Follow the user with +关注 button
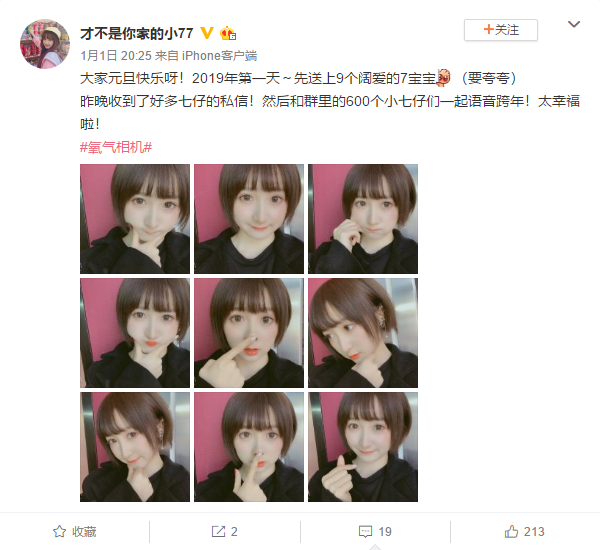This screenshot has width=600, height=550. (501, 30)
